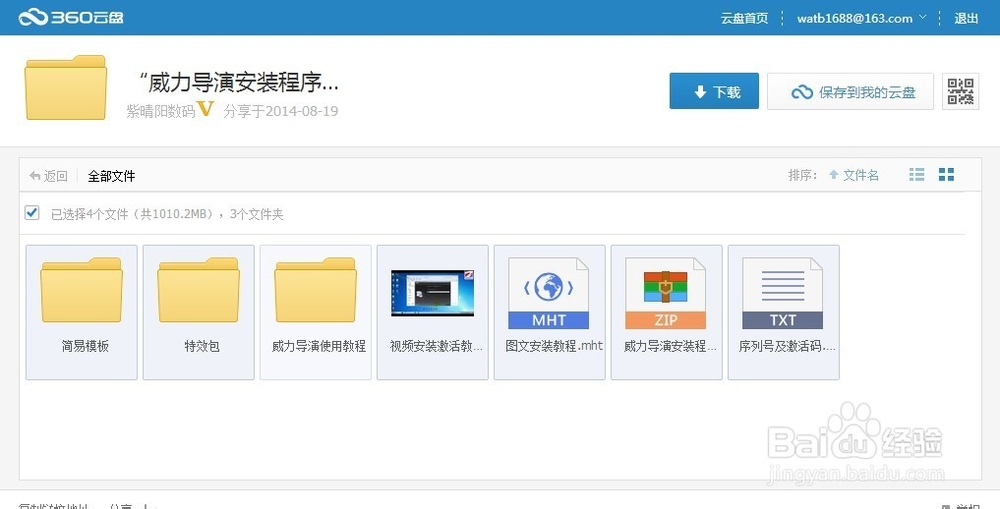Screen dimensions: 1000x509
Task: Click the gold V verification badge
Action: coord(205,109)
